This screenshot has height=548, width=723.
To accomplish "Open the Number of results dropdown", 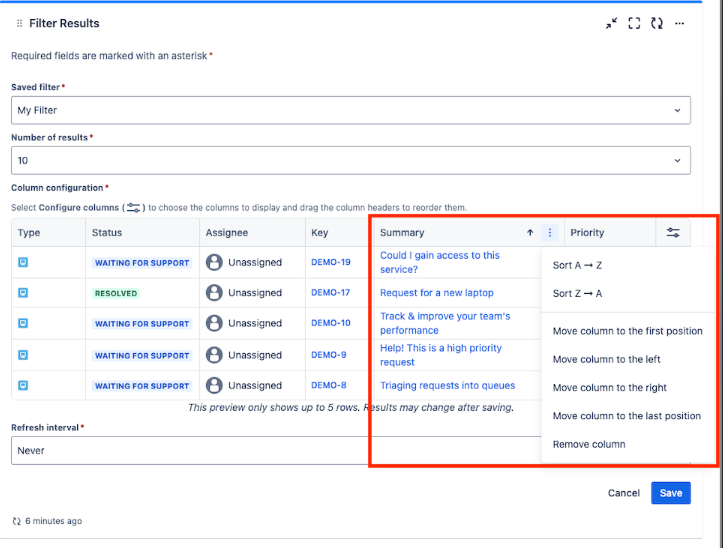I will 350,161.
